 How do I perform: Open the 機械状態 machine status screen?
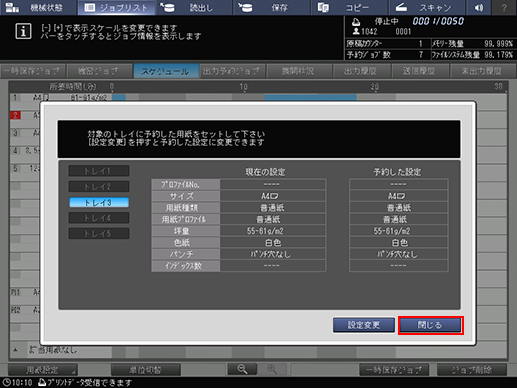38,7
